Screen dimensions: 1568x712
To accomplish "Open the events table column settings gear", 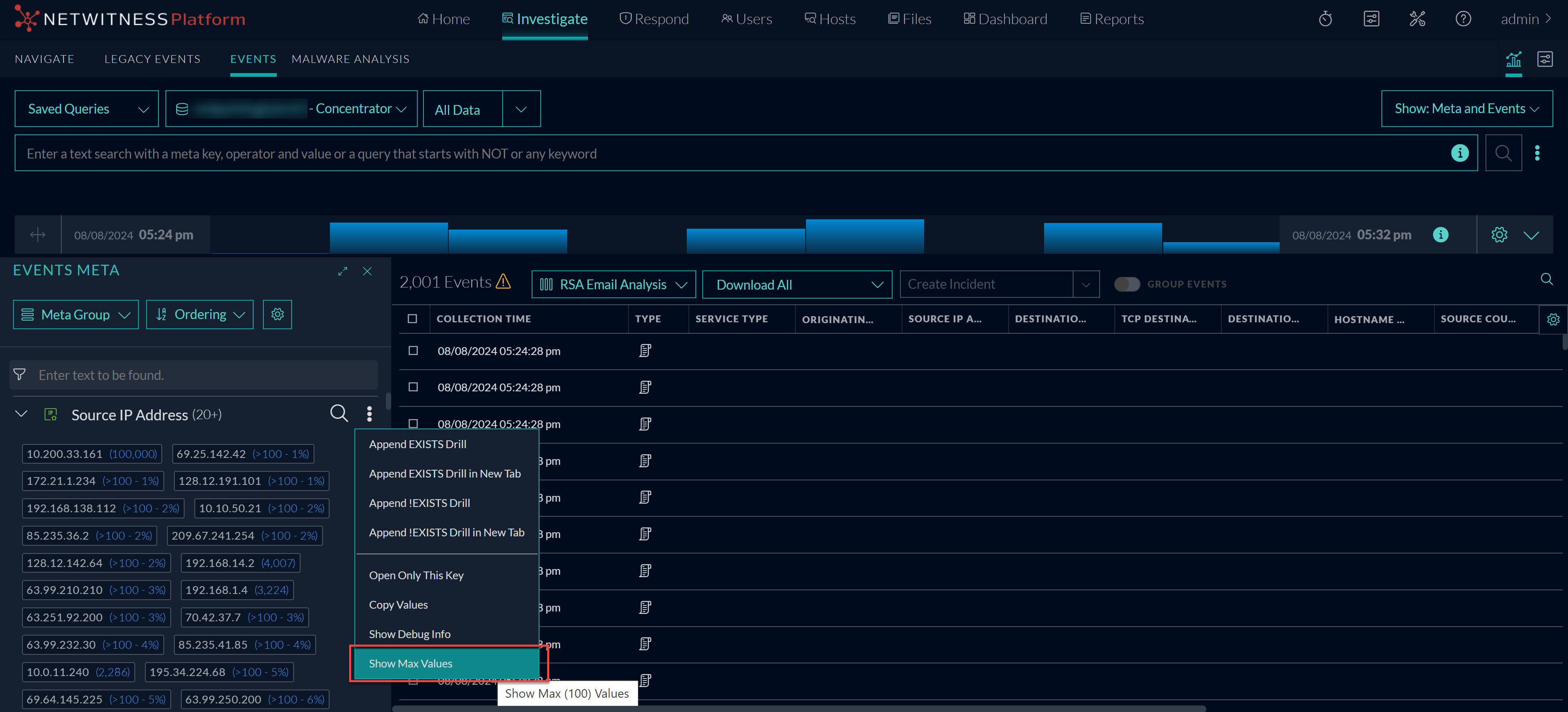I will click(x=1553, y=319).
